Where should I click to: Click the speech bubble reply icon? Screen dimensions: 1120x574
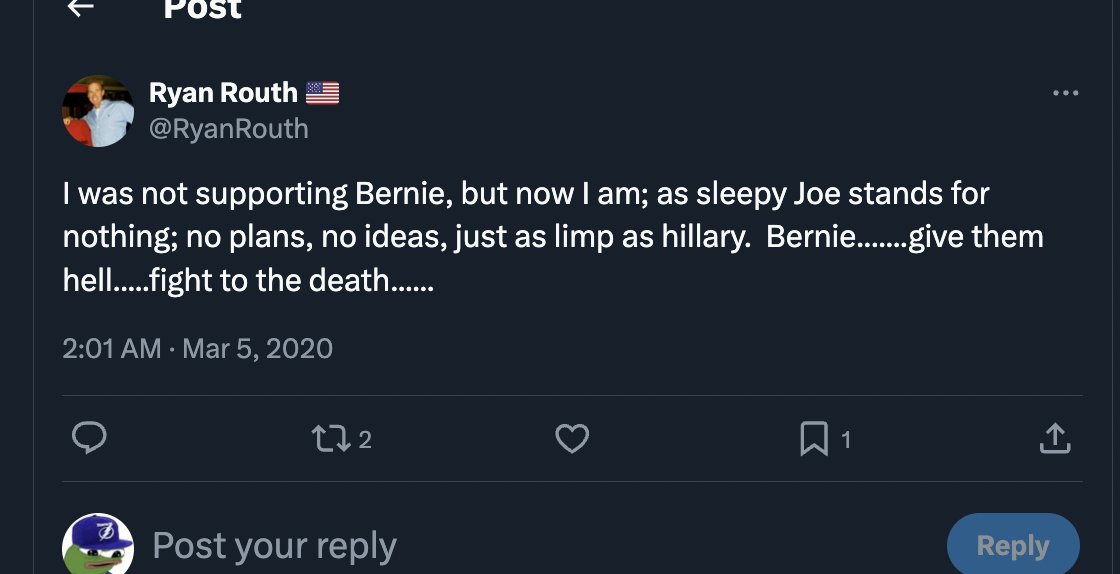pos(90,438)
